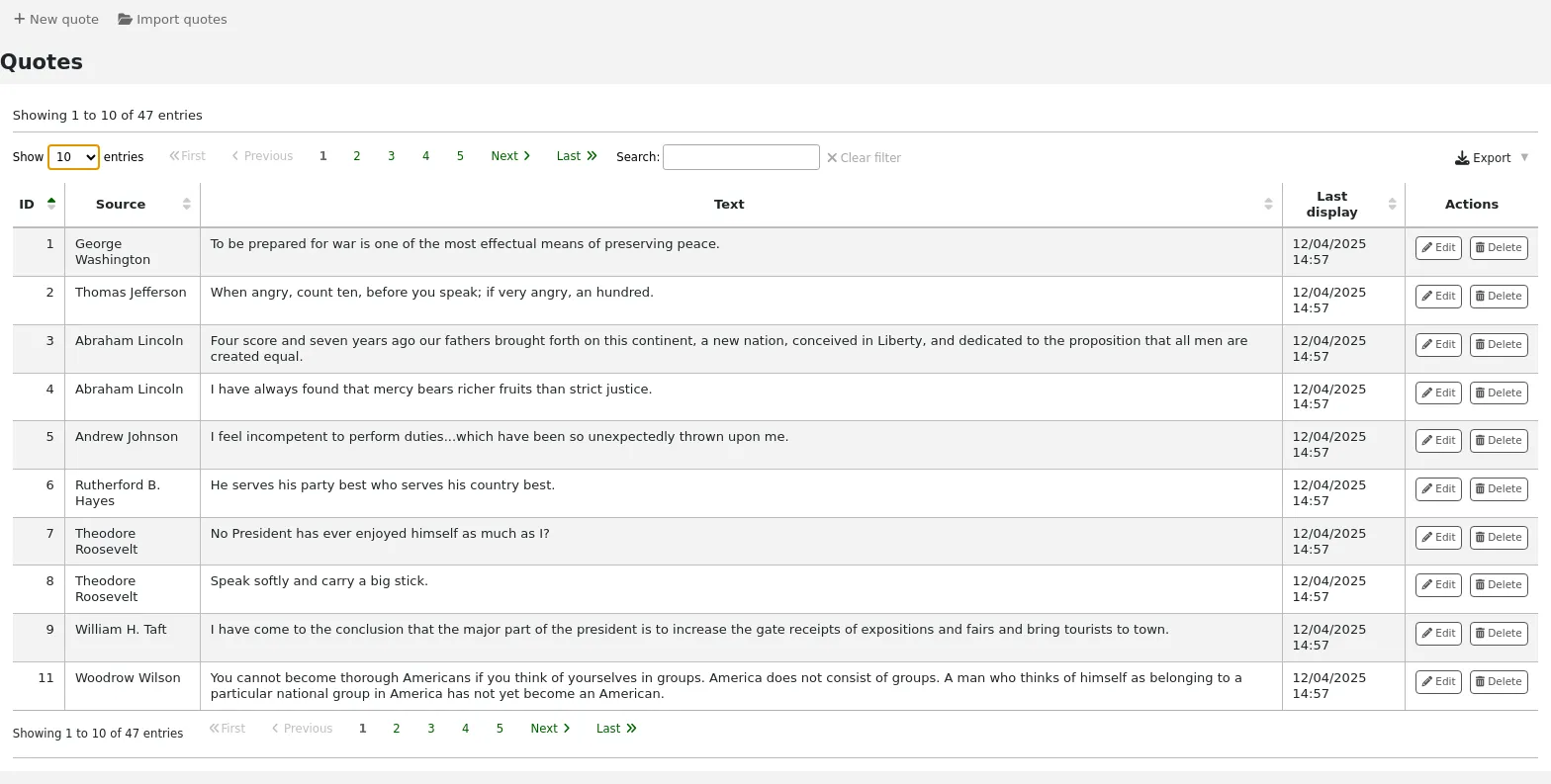1551x784 pixels.
Task: Sort table by Last display column
Action: point(1343,204)
